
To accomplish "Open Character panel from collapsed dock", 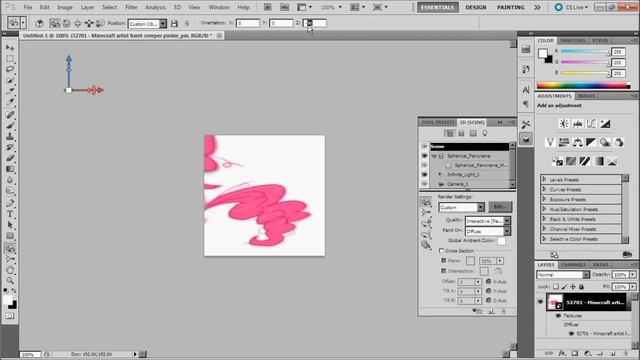I will click(x=526, y=90).
